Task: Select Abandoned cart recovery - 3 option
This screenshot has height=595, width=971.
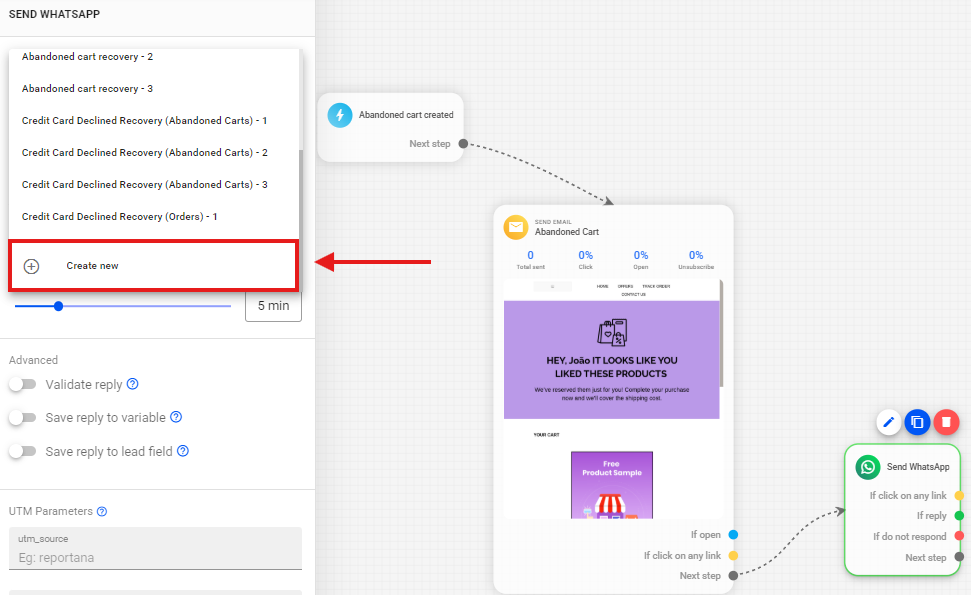Action: click(87, 89)
